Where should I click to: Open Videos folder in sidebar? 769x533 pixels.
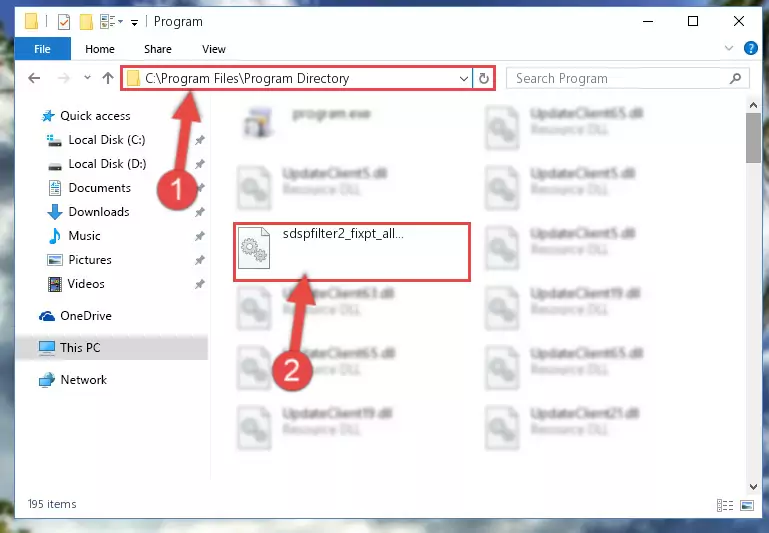coord(86,284)
